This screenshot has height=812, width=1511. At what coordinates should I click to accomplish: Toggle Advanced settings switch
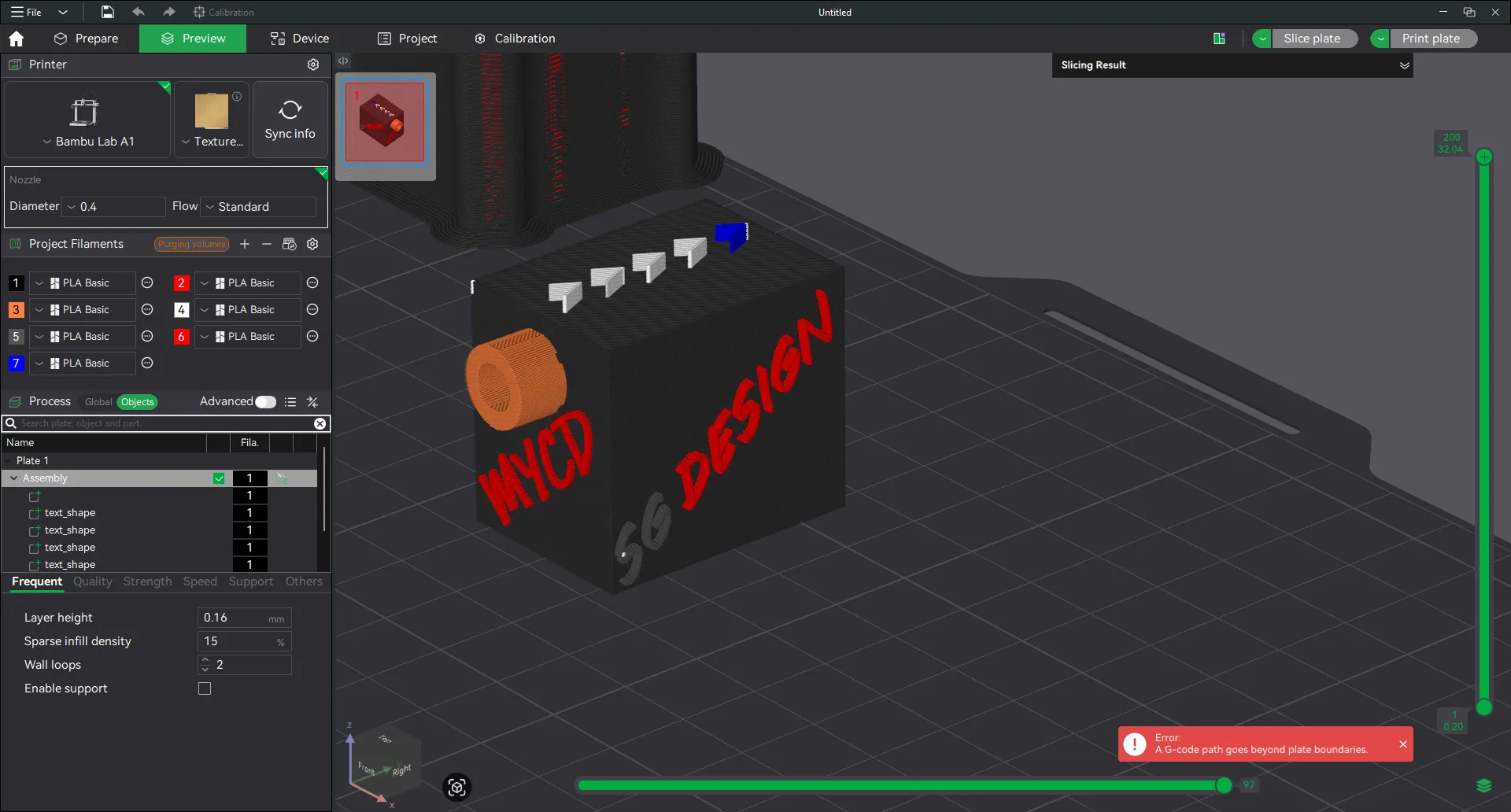point(266,402)
